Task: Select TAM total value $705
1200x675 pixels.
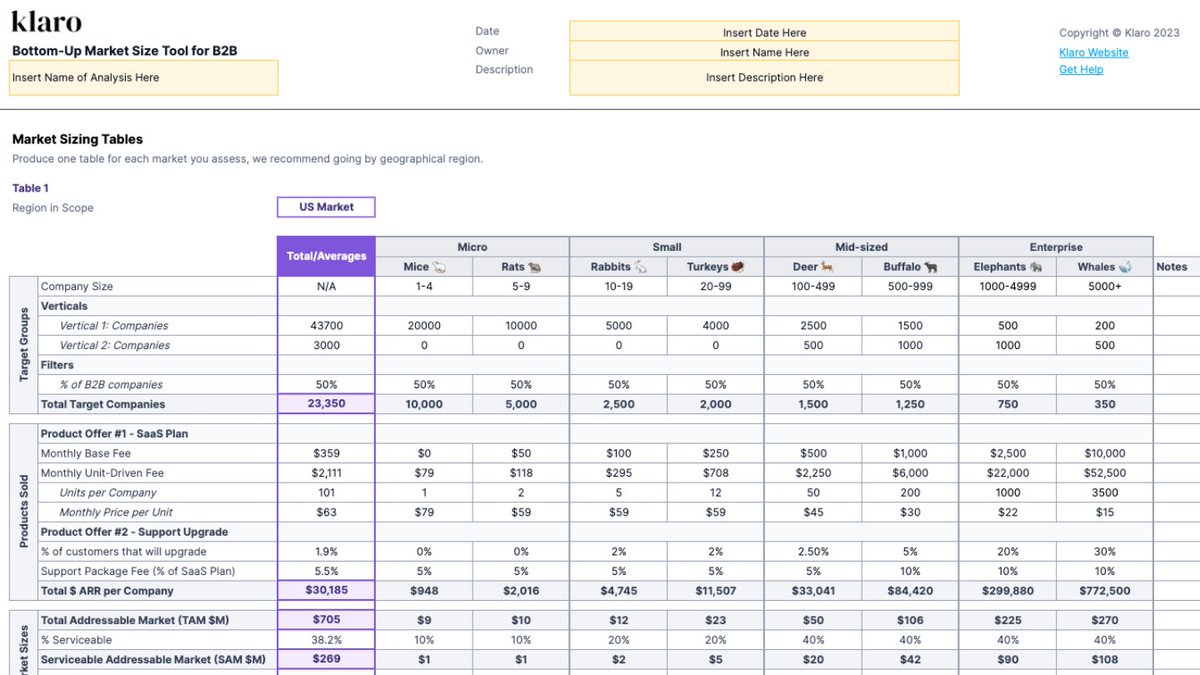Action: [326, 620]
